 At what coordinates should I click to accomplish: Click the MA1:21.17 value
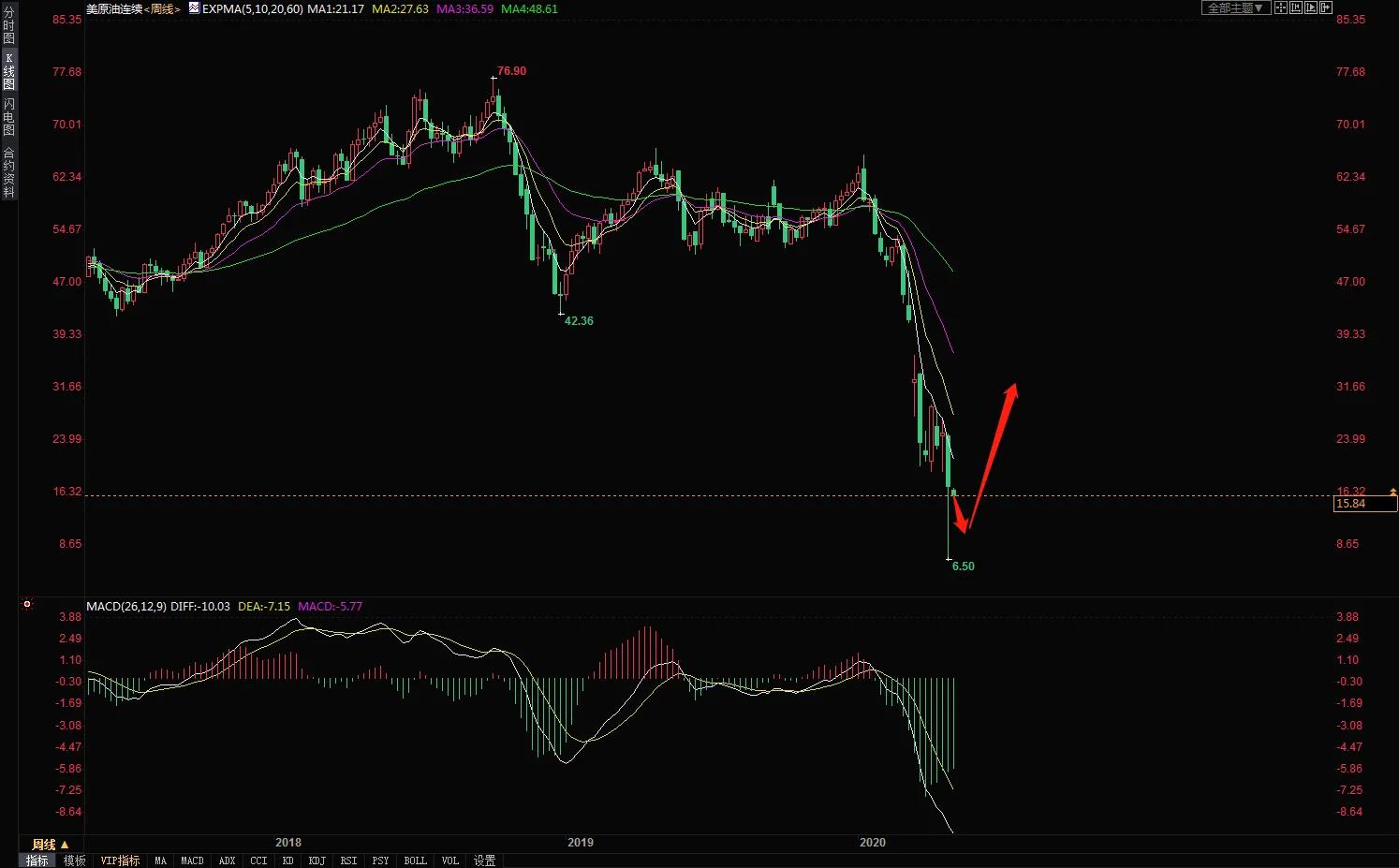[336, 8]
